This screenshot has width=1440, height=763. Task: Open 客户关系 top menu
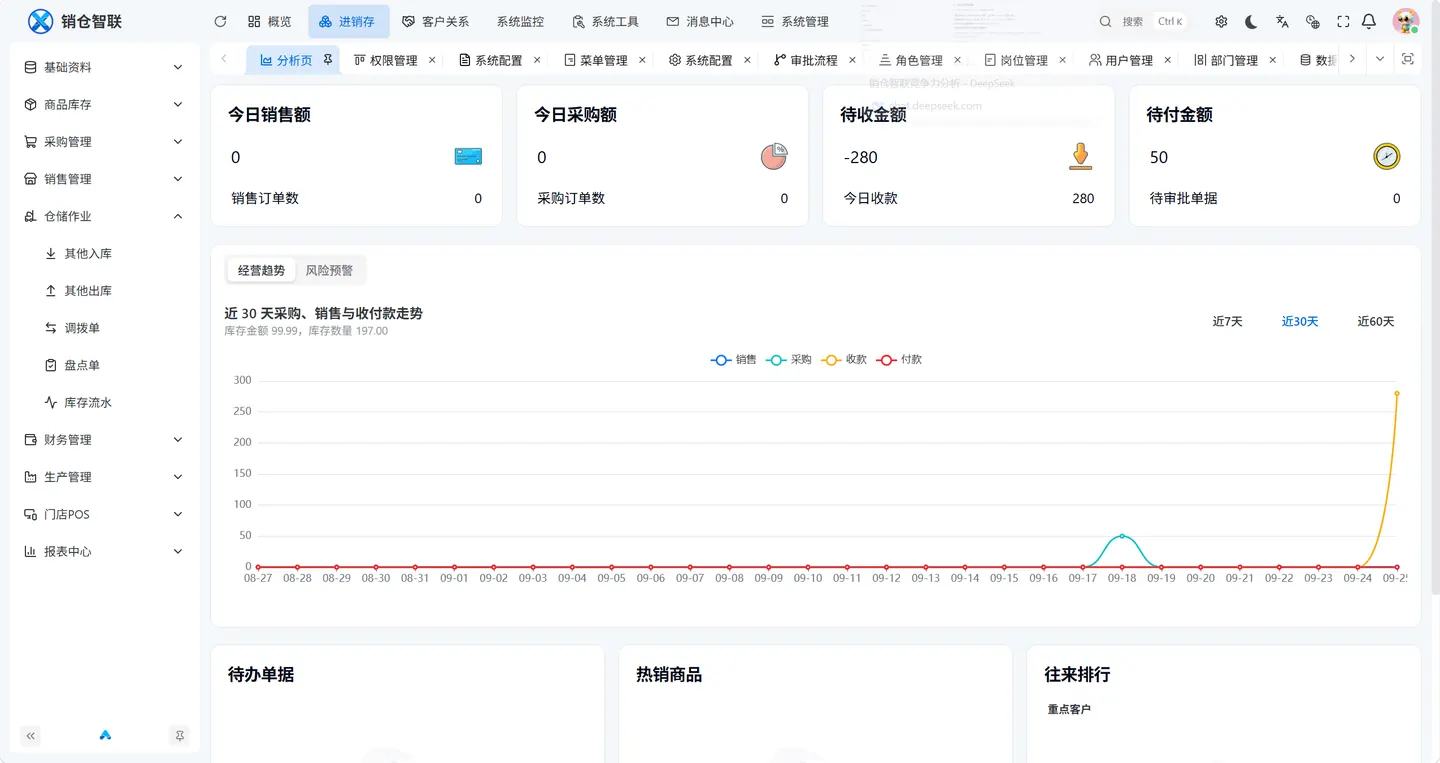pyautogui.click(x=435, y=21)
